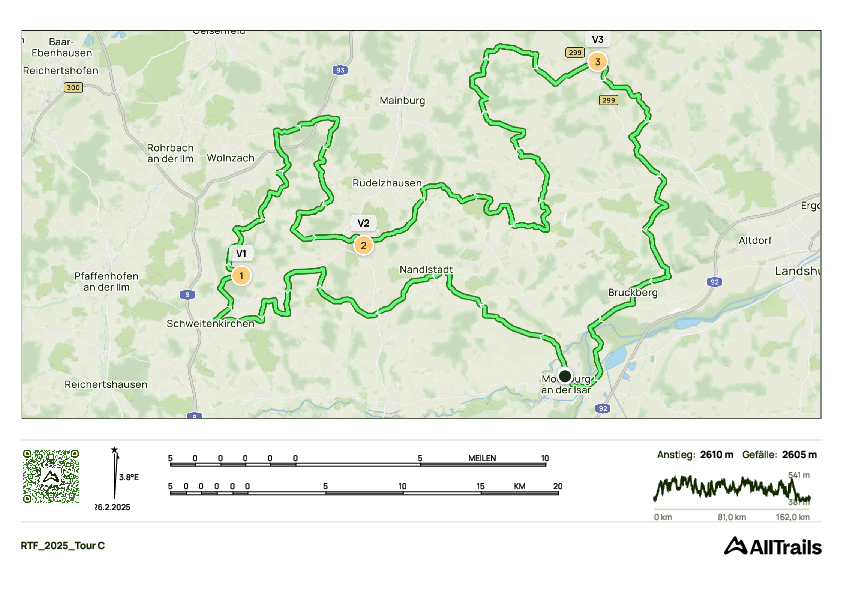Click the kilometer scale bar
The image size is (843, 596).
364,488
